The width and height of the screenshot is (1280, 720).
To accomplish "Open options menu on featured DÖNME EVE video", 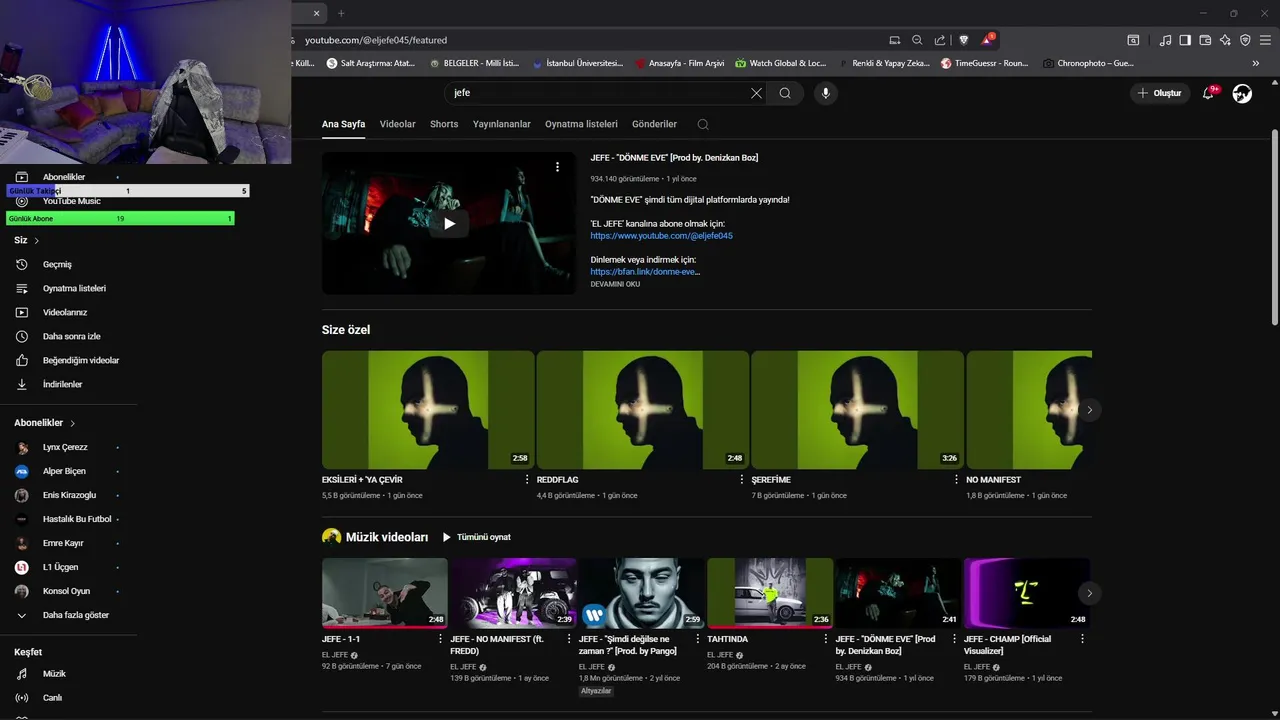I will click(558, 167).
